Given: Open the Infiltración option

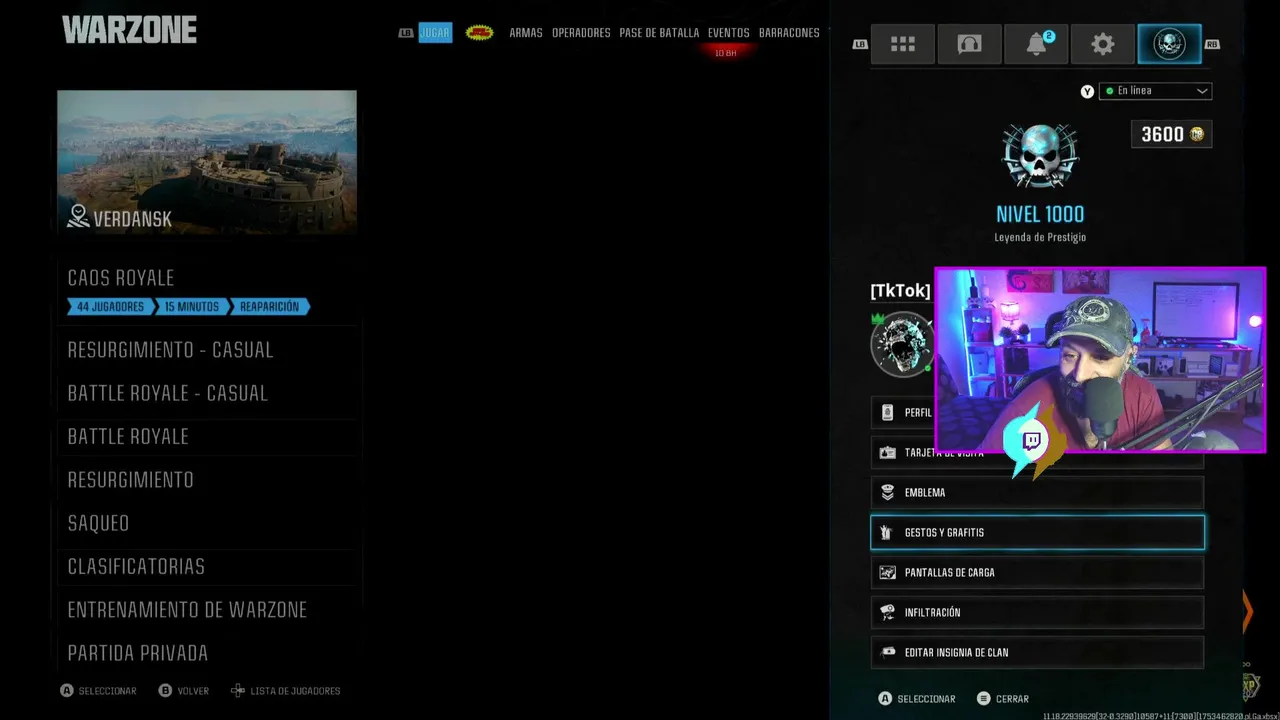Looking at the screenshot, I should tap(1037, 612).
